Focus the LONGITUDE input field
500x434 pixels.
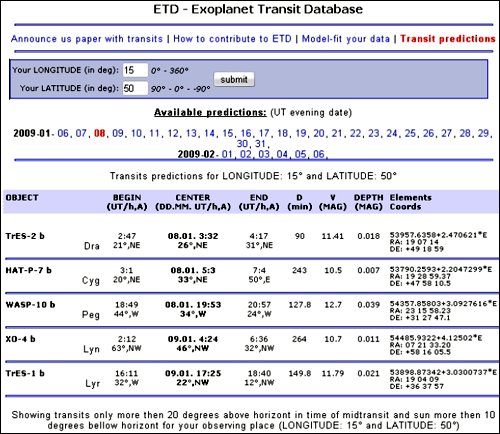point(135,70)
